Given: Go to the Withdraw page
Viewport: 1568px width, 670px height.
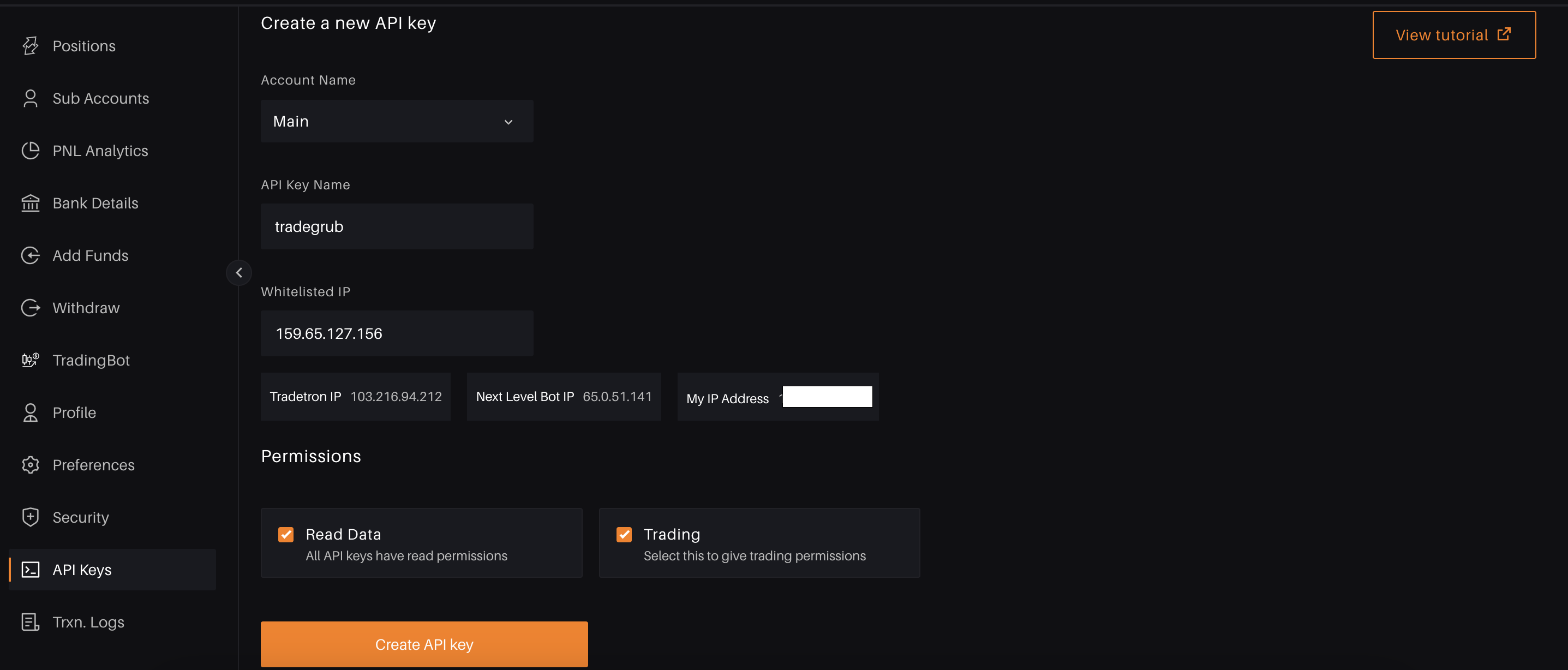Looking at the screenshot, I should tap(86, 307).
